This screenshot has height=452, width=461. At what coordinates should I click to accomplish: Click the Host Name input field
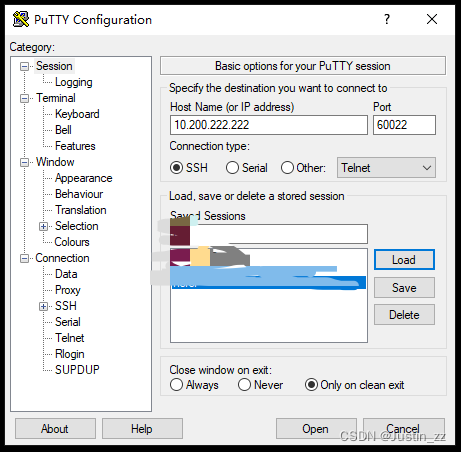click(269, 125)
